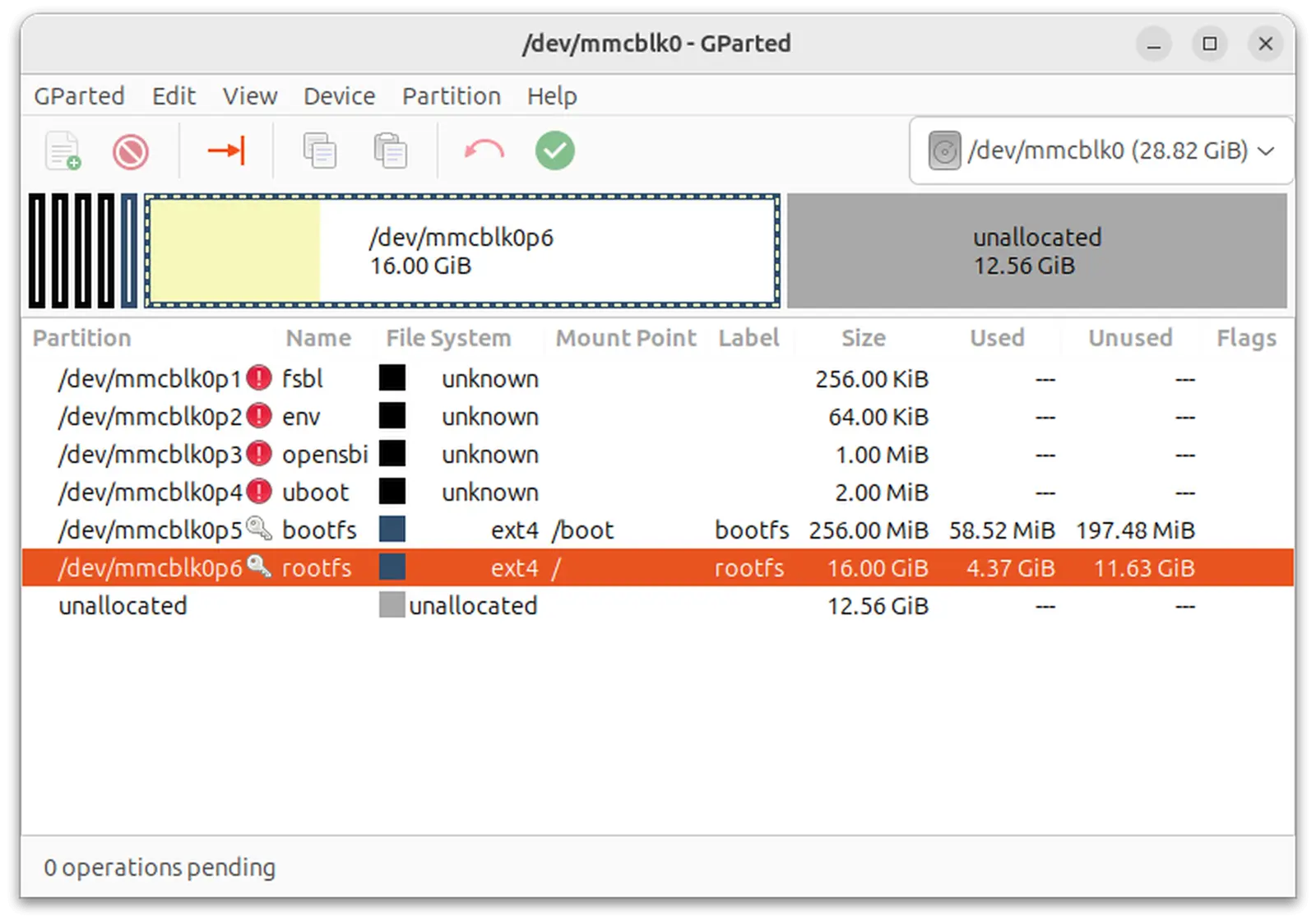Open the Help menu
Screen dimensions: 1316x921
pos(552,96)
